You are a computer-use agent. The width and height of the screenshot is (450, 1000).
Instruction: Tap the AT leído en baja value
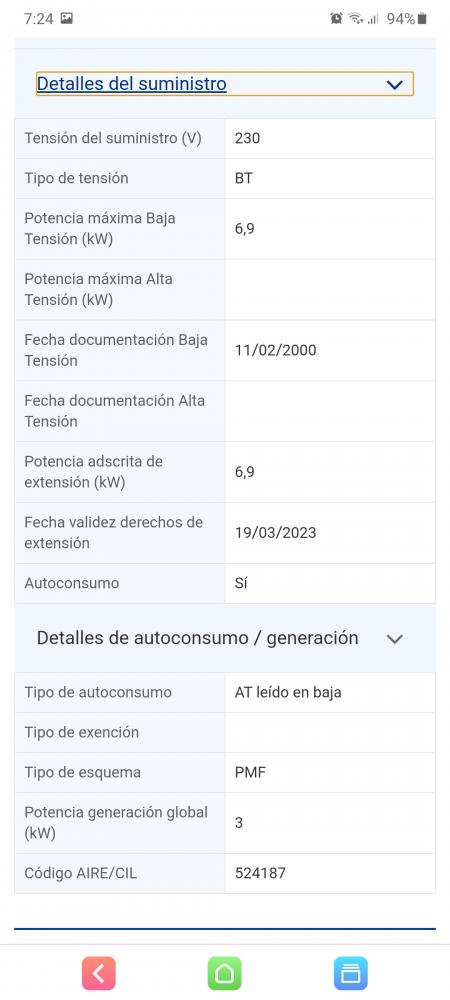288,692
